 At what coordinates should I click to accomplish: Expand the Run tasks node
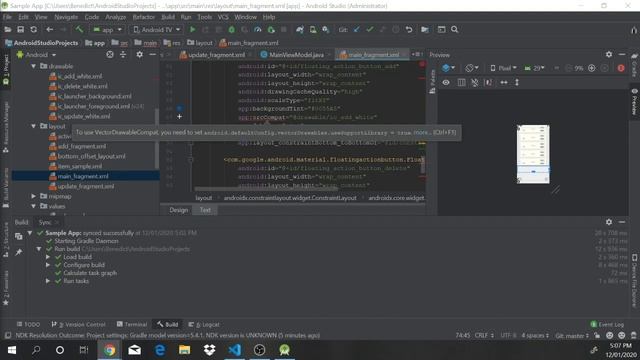point(48,281)
